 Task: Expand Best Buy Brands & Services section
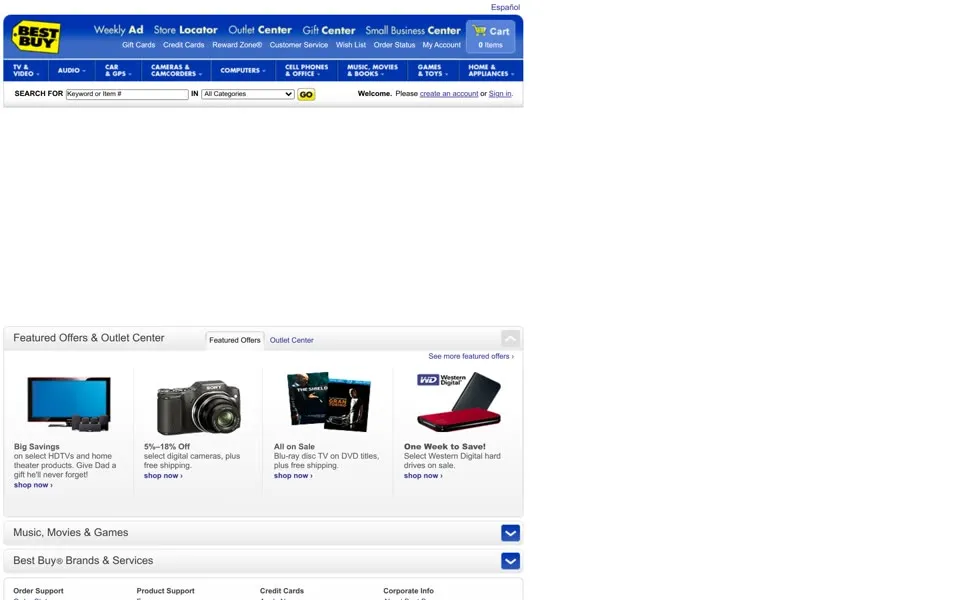[x=510, y=561]
